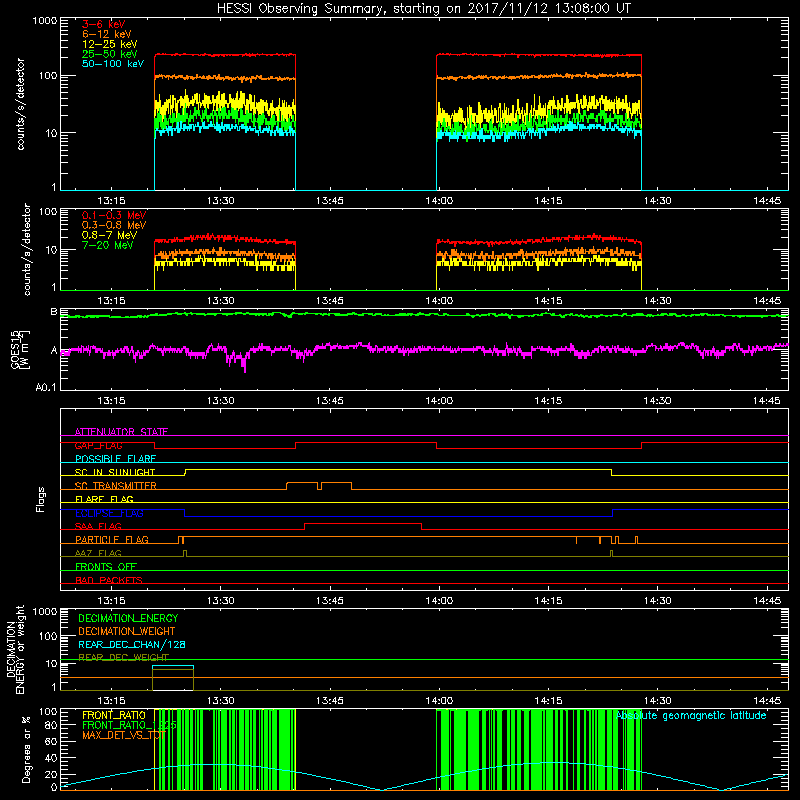Click the '0.3-0.8 MeV' legend entry
800x800 pixels.
114,225
